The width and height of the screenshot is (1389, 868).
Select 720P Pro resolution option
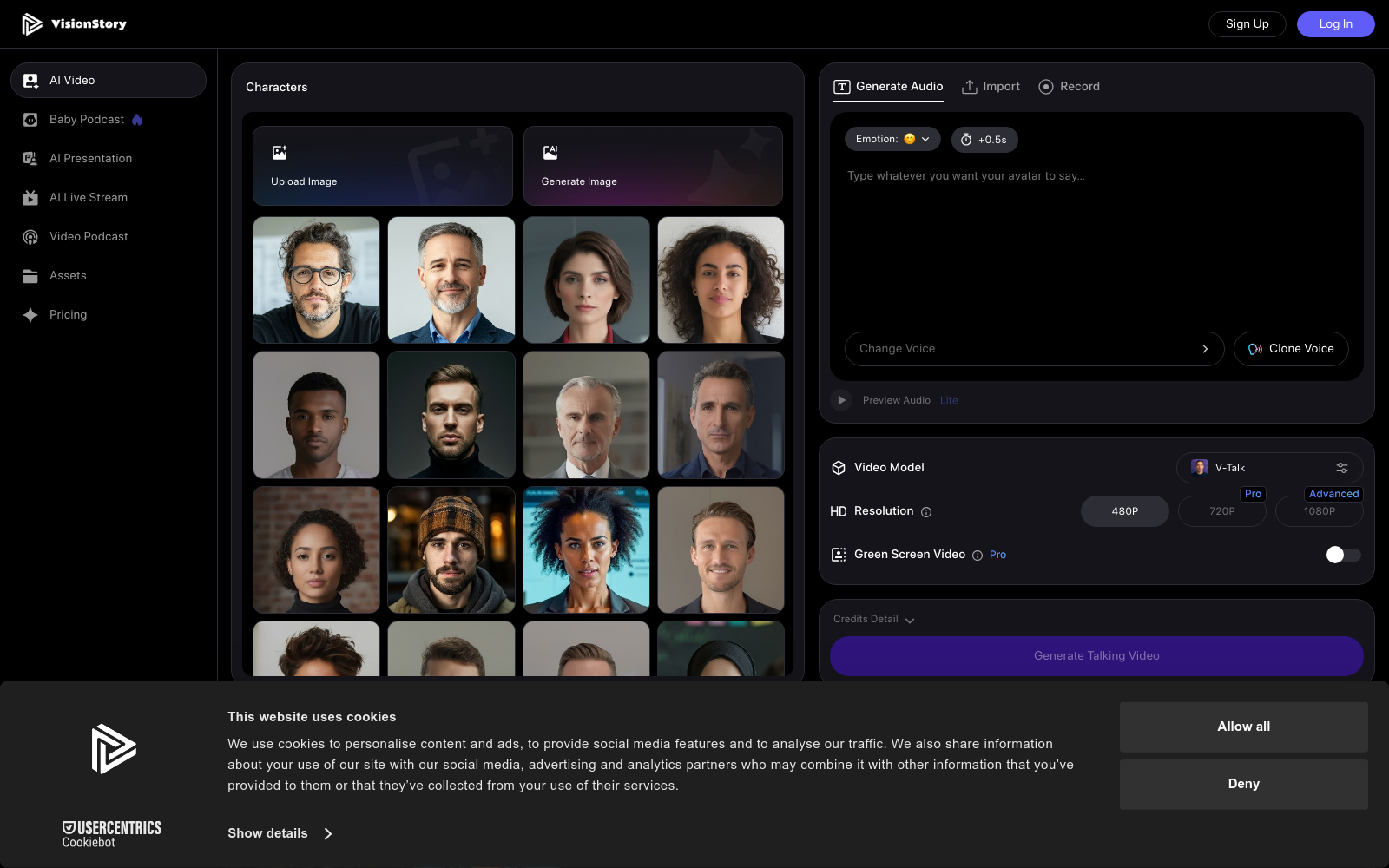pyautogui.click(x=1221, y=511)
